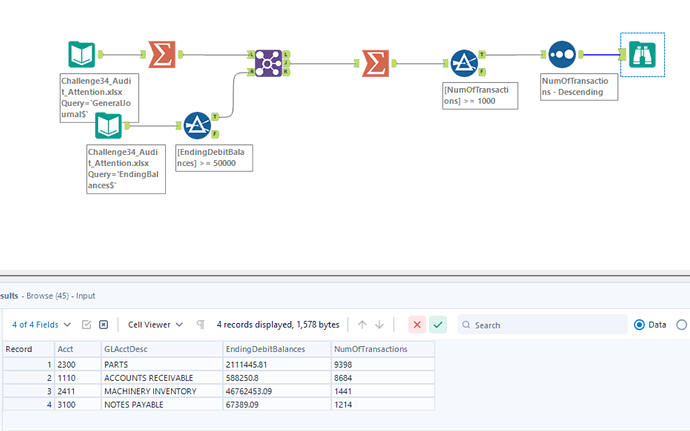Select the EndingBalances Input Data tool
Viewport: 690px width, 431px height.
coord(109,127)
